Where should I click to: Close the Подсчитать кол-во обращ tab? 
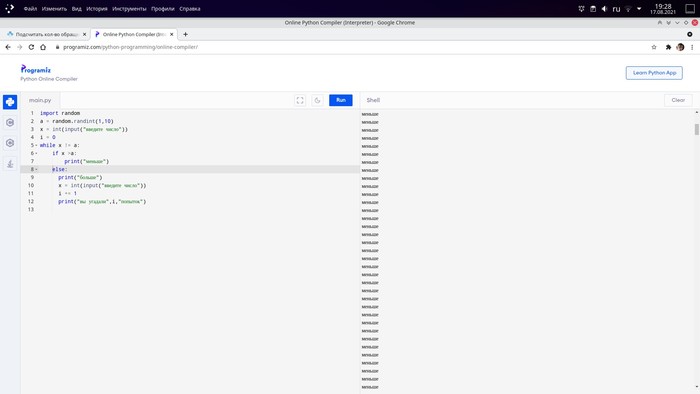84,34
